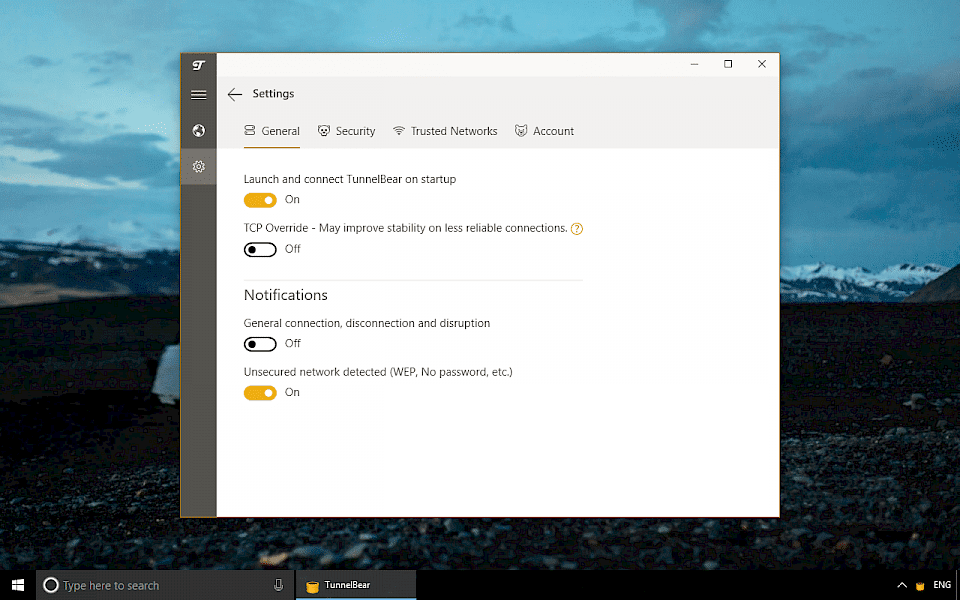The width and height of the screenshot is (960, 600).
Task: Activate the microphone voice search icon
Action: click(x=279, y=585)
